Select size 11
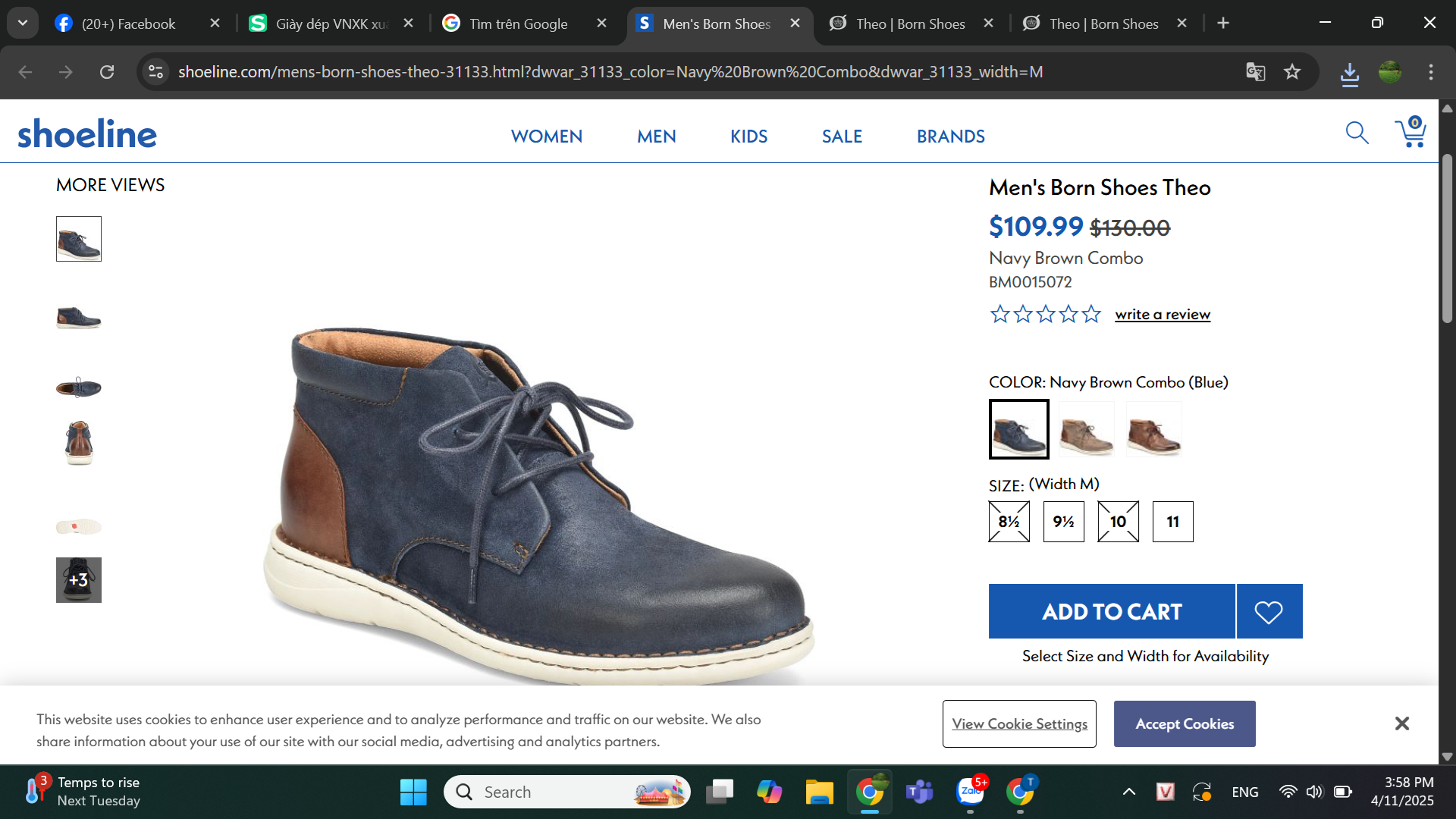 1173,522
